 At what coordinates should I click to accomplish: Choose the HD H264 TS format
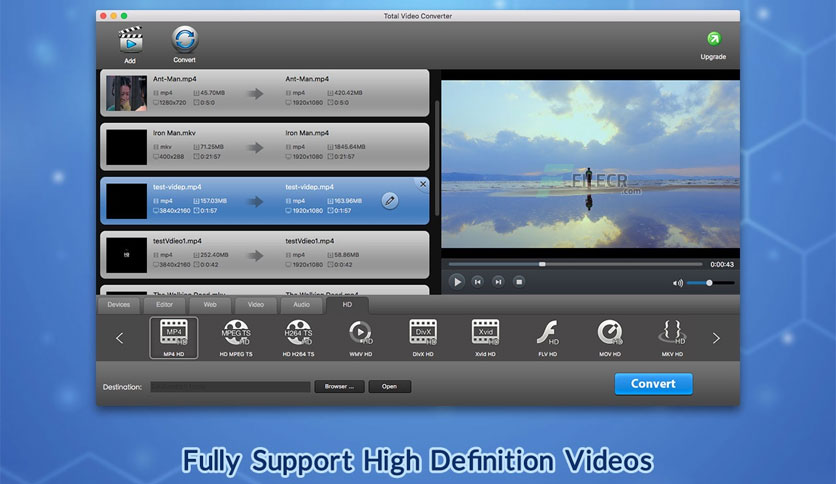click(x=299, y=337)
